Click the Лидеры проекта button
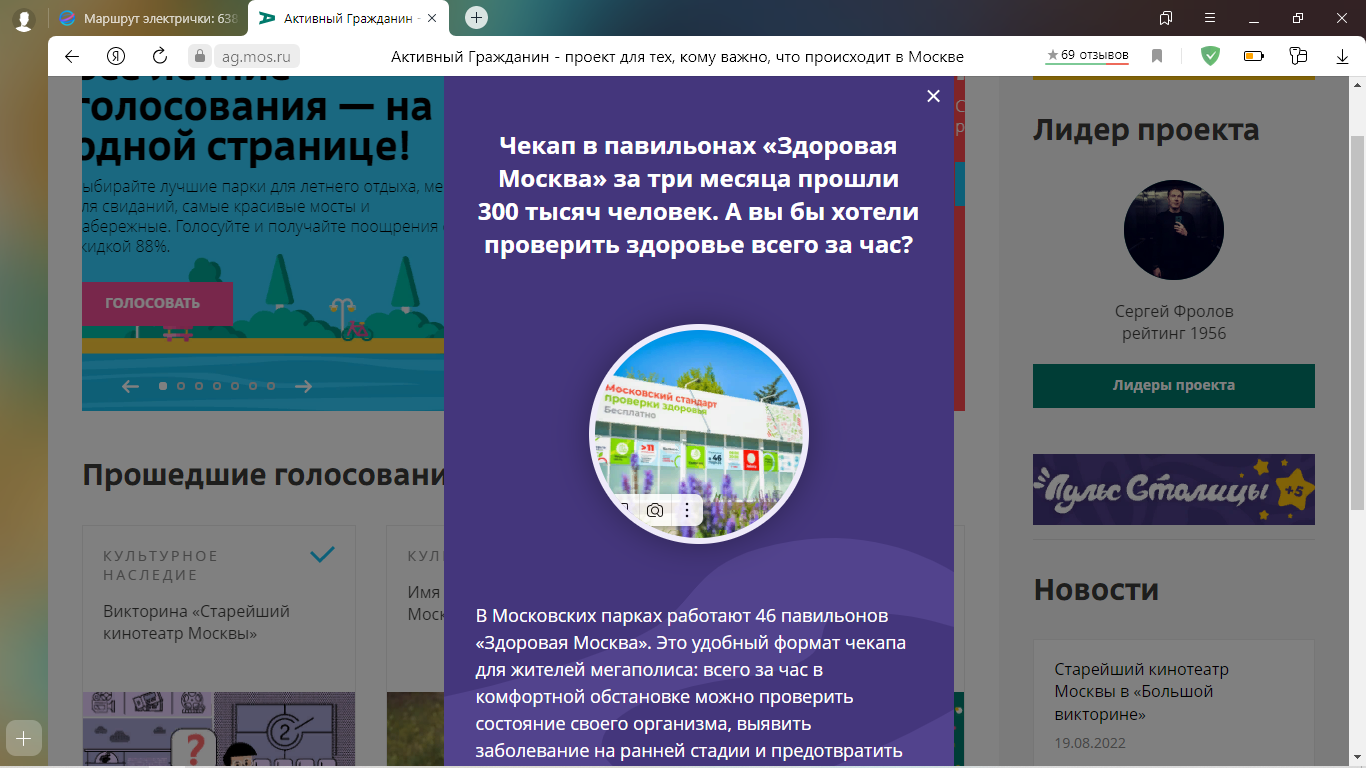 1174,386
